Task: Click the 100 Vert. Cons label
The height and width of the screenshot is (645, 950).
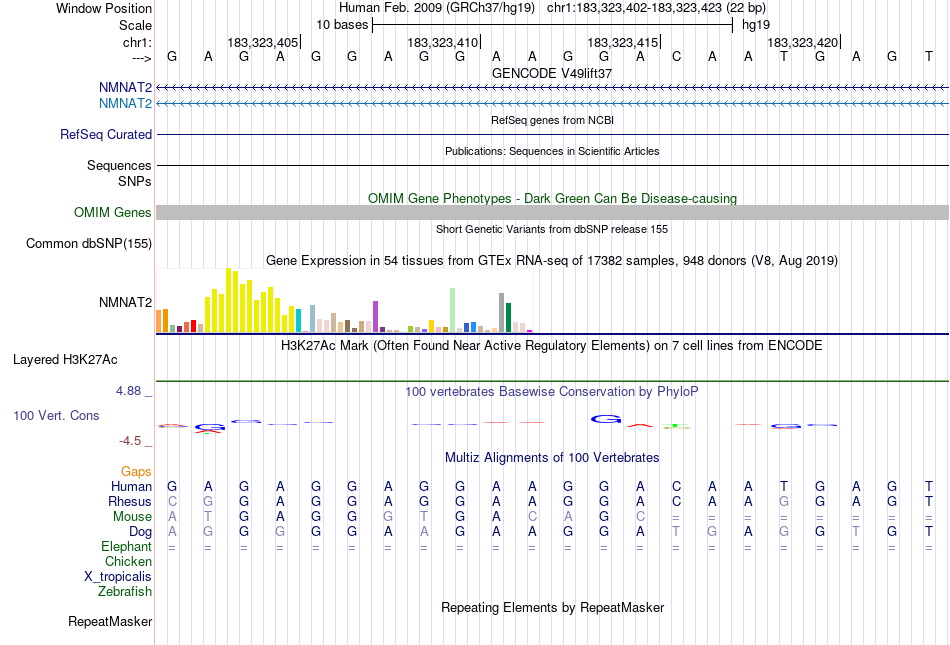Action: [56, 415]
